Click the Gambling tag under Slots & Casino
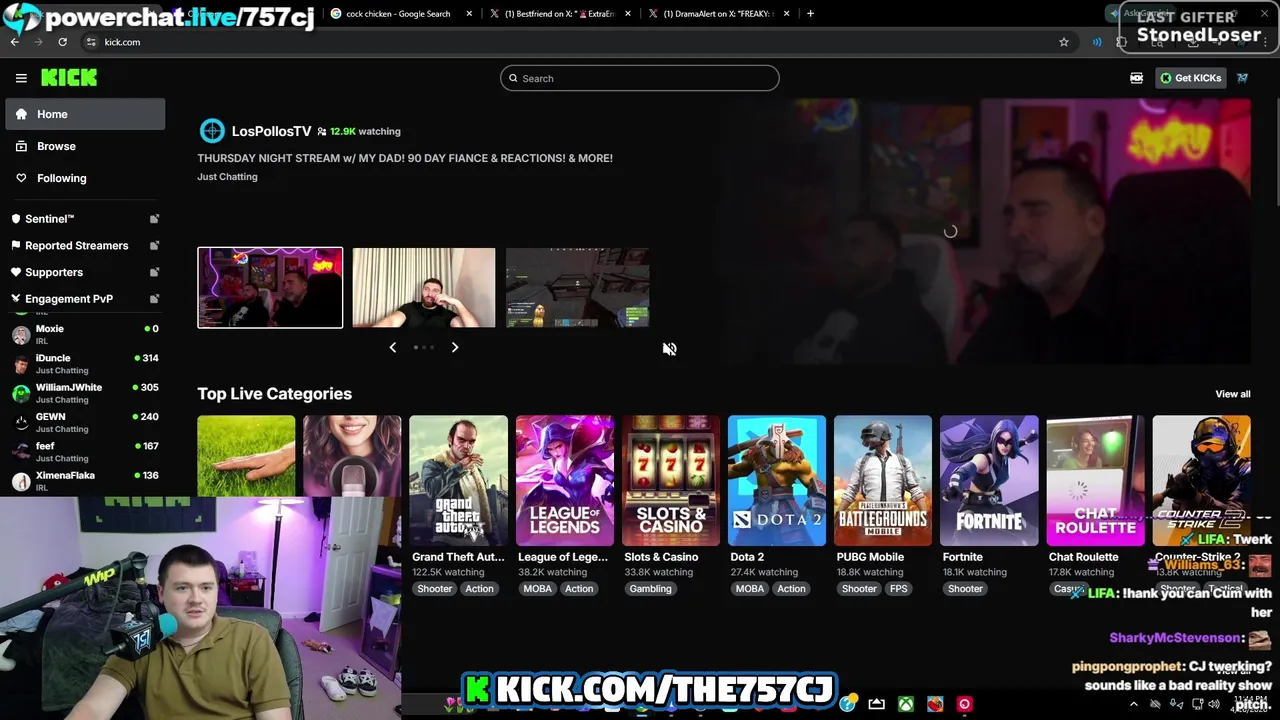The height and width of the screenshot is (720, 1280). pos(650,589)
